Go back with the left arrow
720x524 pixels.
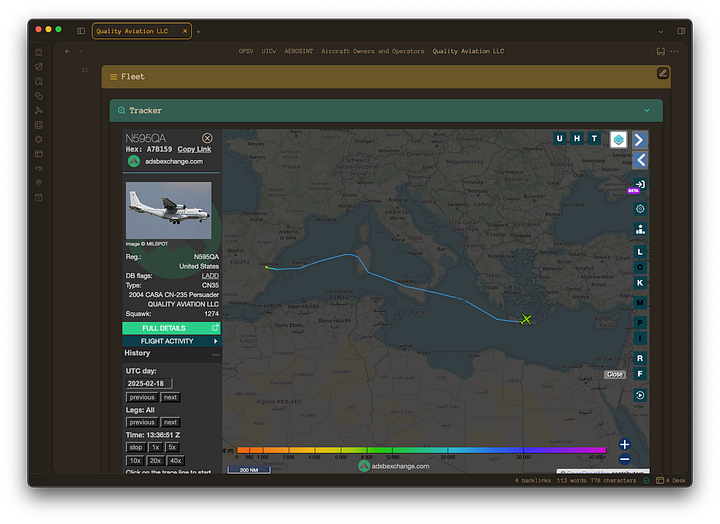(x=68, y=51)
